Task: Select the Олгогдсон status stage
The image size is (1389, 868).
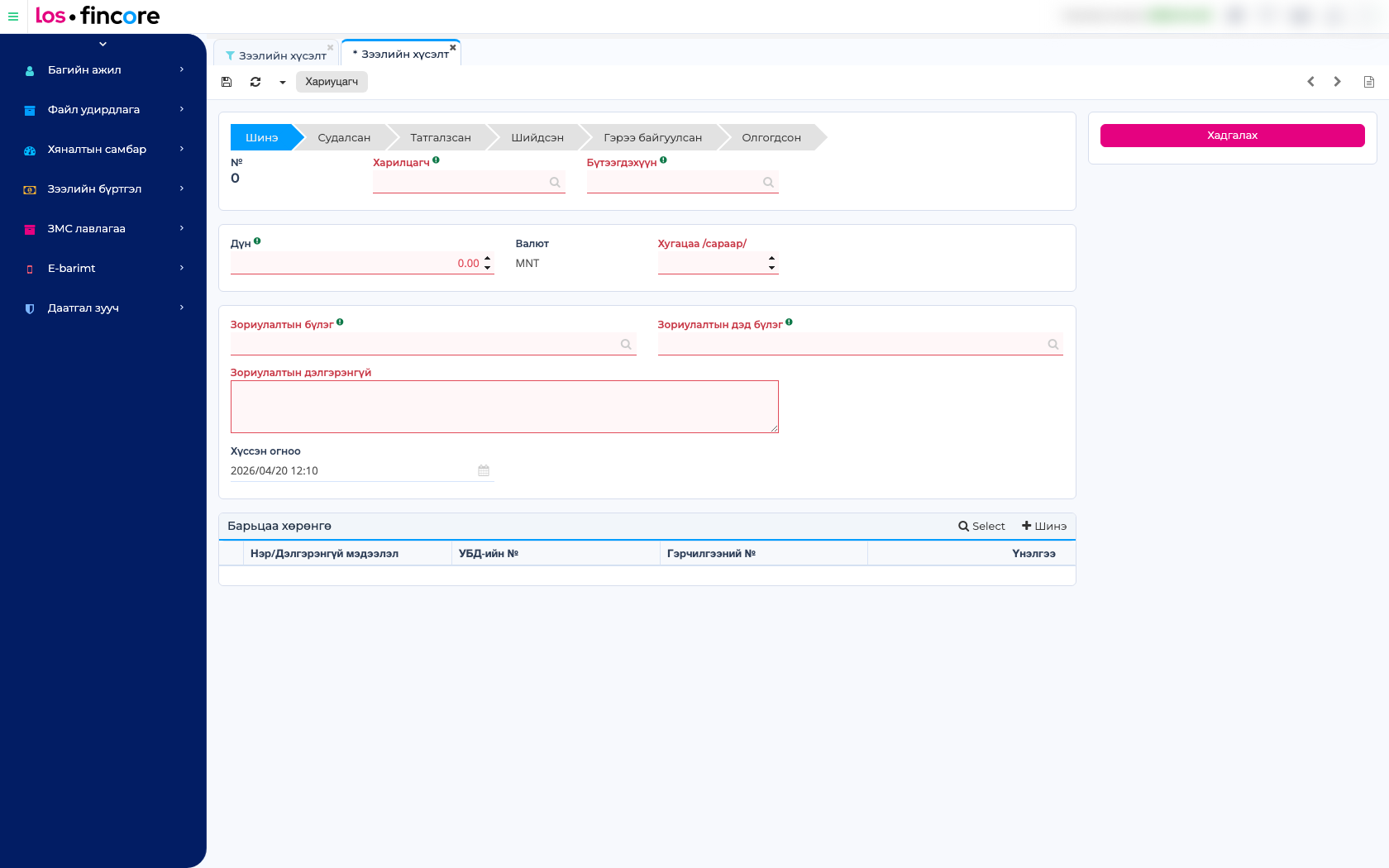Action: point(771,137)
